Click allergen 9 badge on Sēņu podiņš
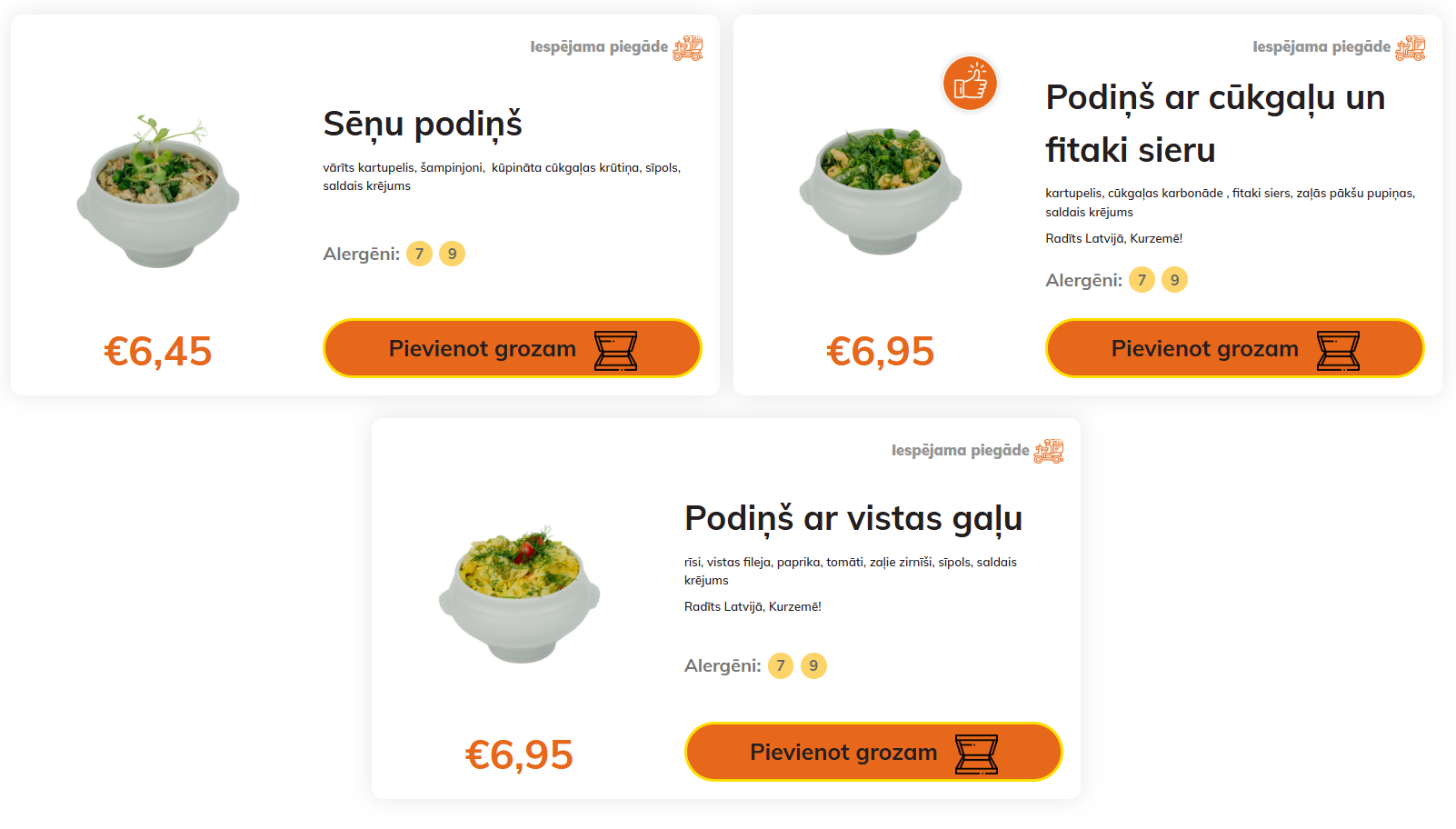The image size is (1456, 829). click(452, 254)
